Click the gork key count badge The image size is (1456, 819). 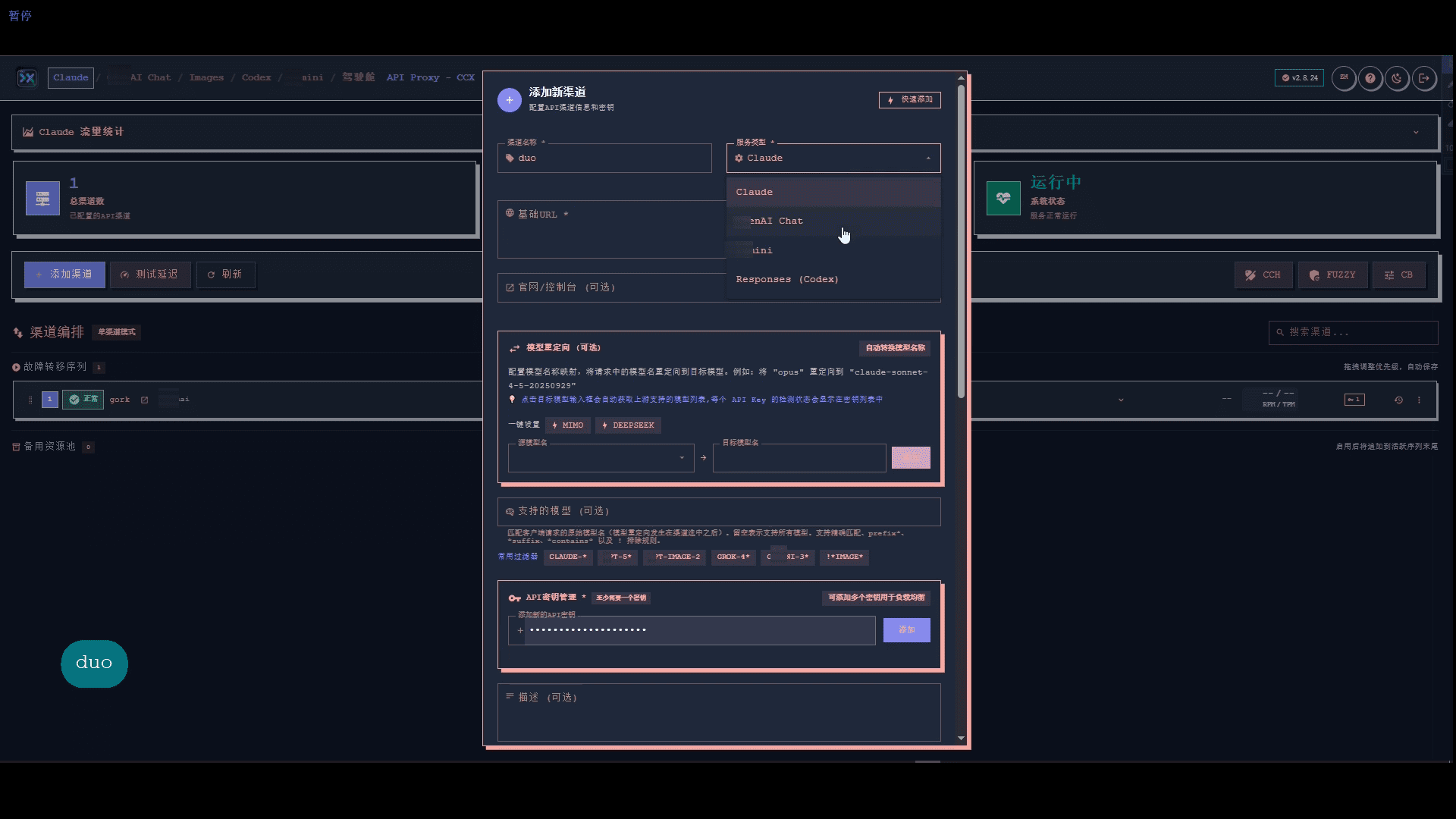(1354, 400)
